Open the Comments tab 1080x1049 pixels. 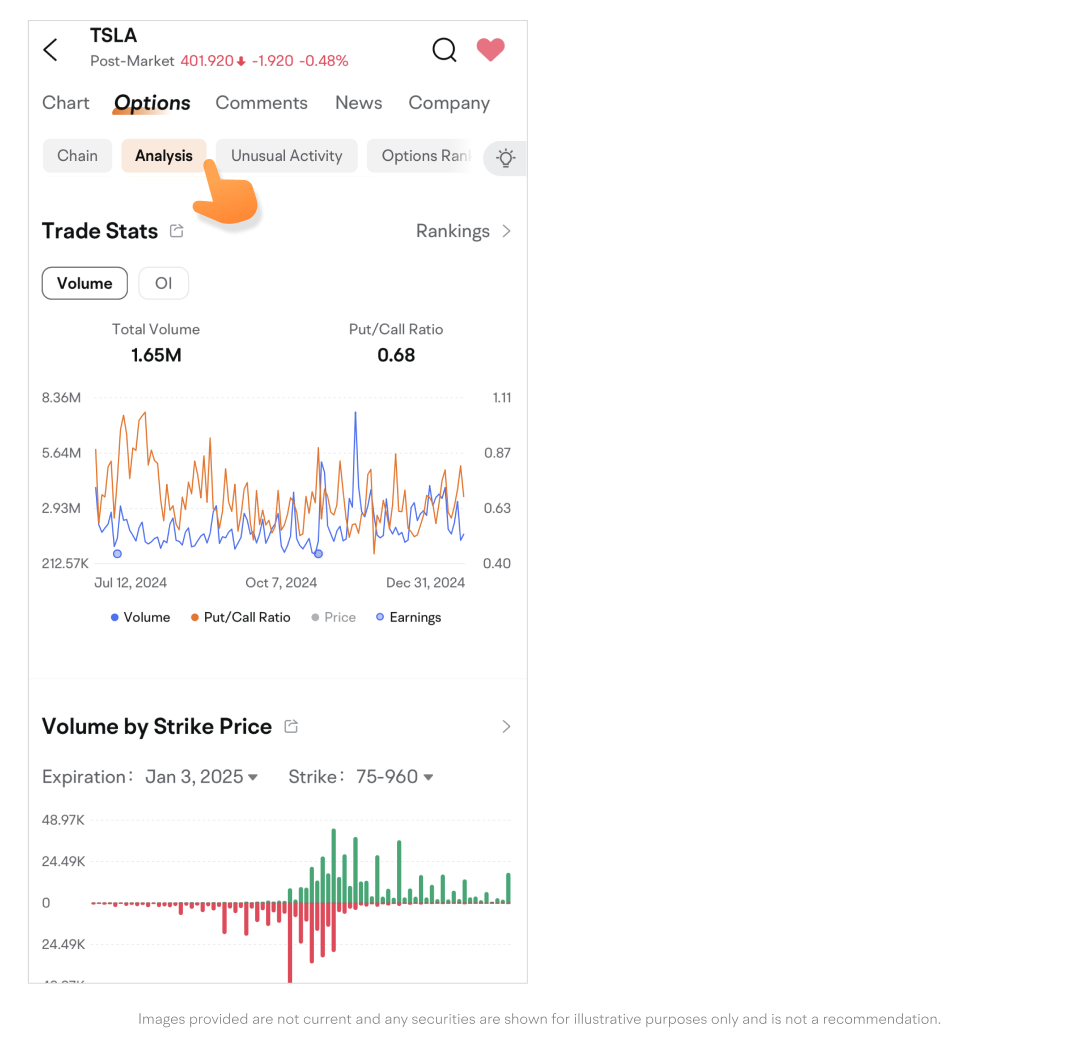[x=261, y=103]
